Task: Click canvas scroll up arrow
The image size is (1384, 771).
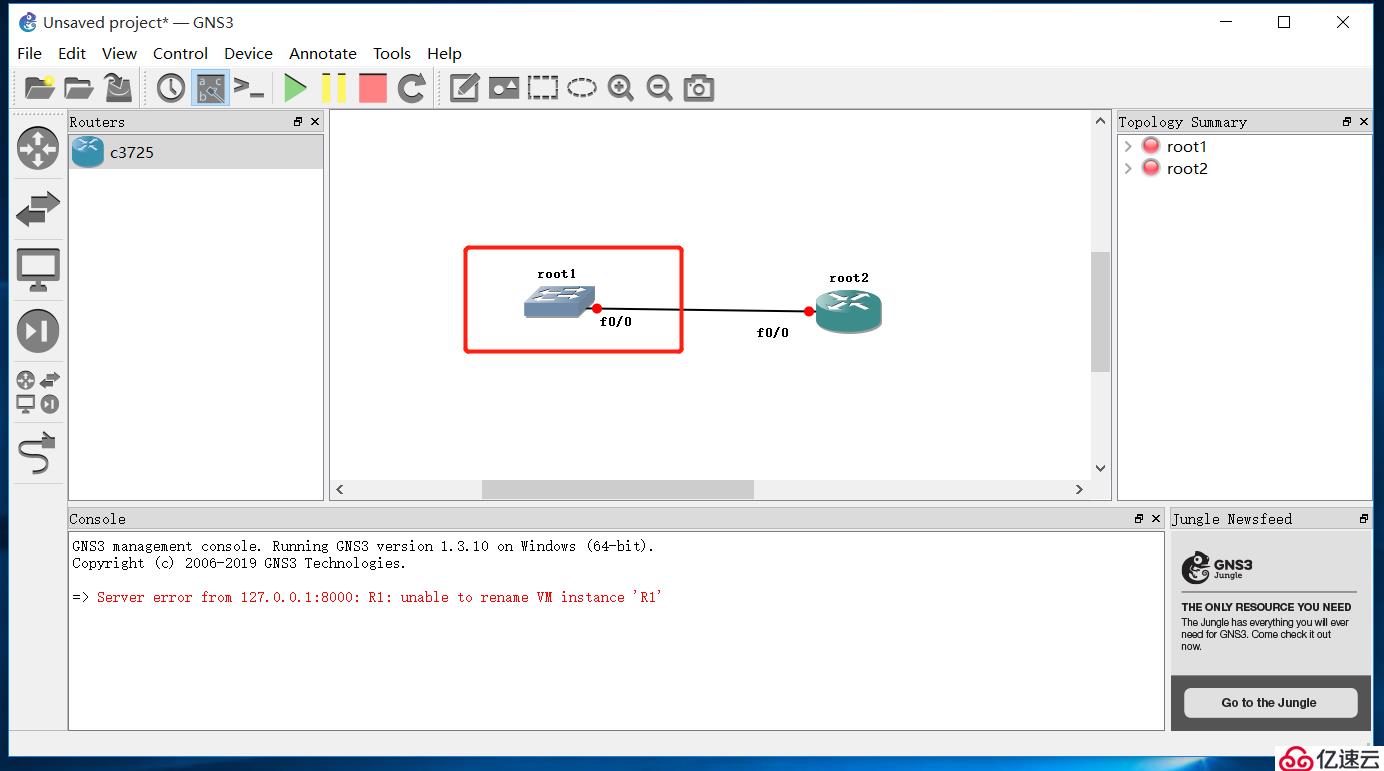Action: (x=1100, y=120)
